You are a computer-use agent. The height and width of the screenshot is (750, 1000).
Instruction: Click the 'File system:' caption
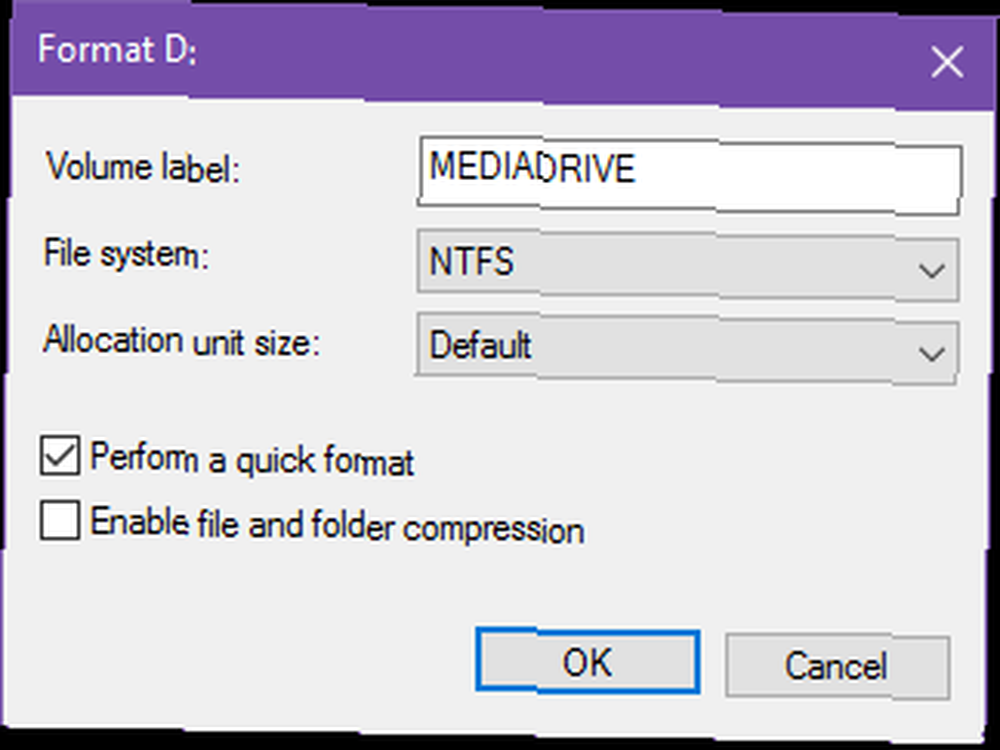126,254
